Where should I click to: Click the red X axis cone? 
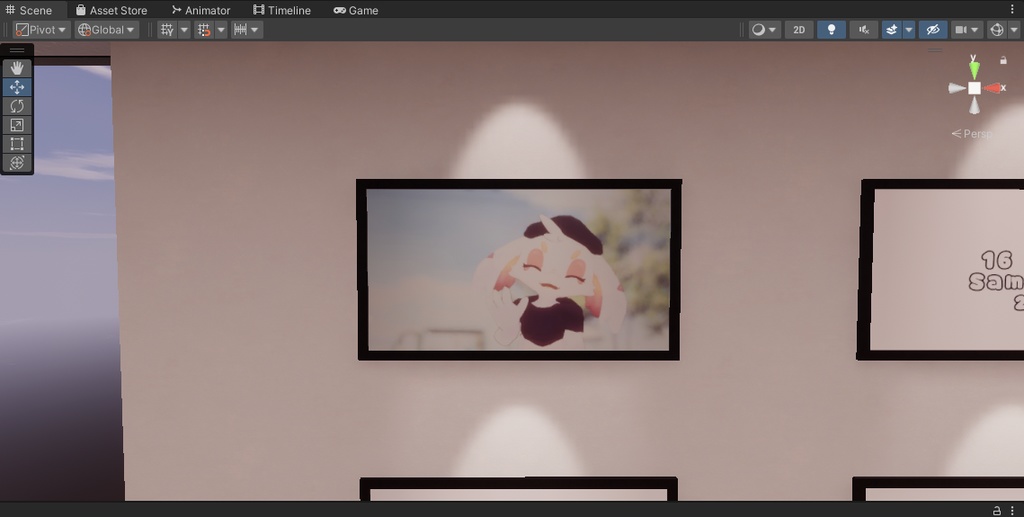993,88
